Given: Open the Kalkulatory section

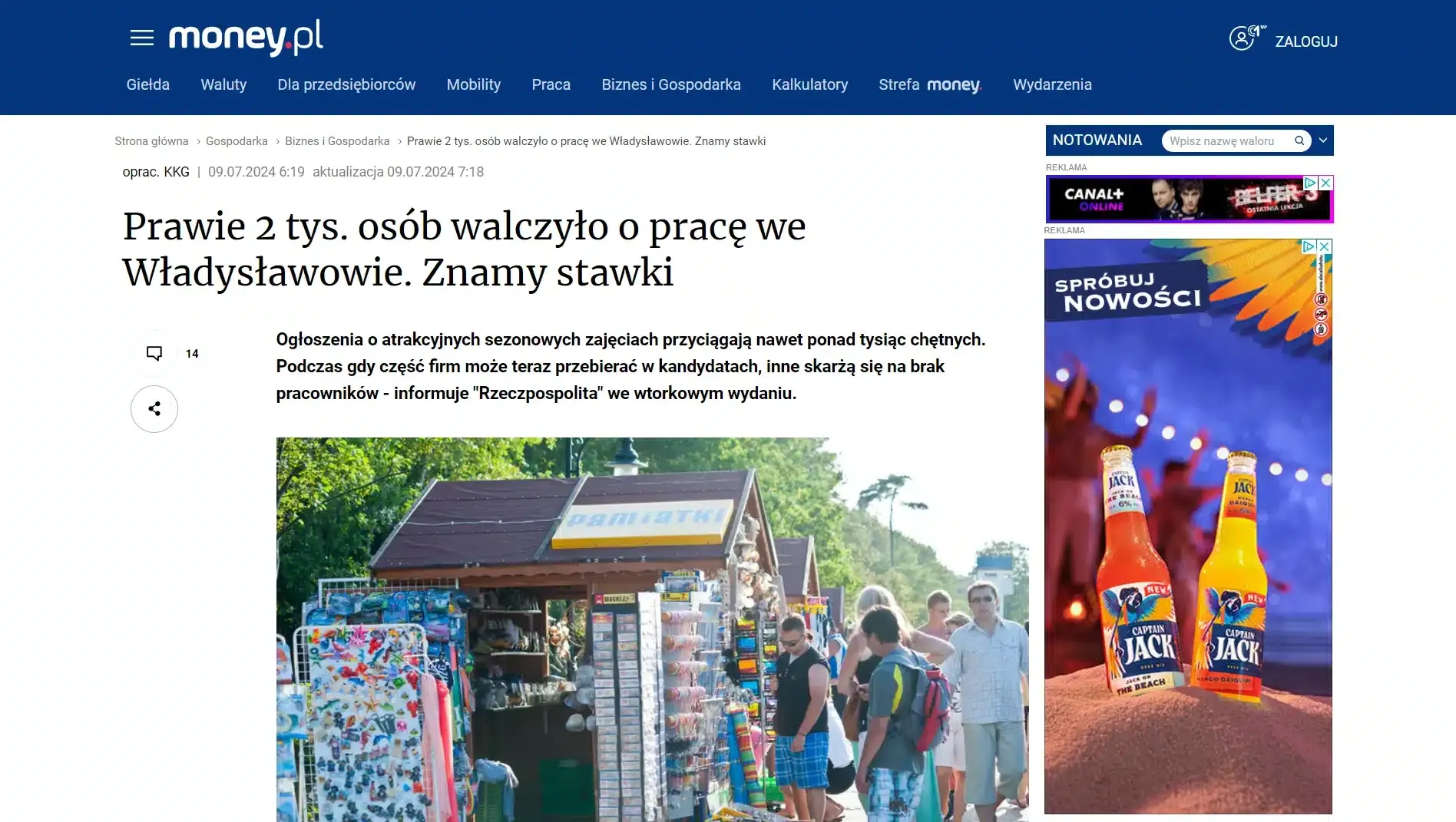Looking at the screenshot, I should click(810, 84).
